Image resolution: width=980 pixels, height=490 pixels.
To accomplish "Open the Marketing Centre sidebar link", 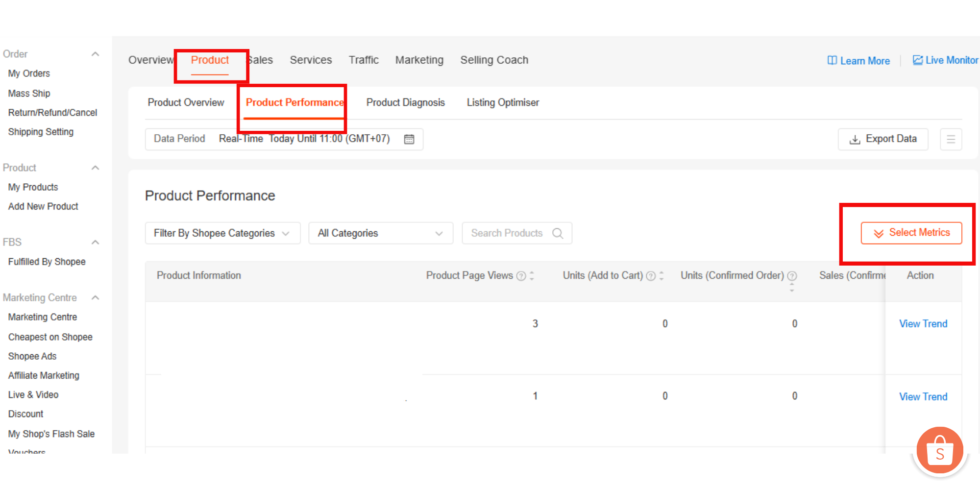I will [42, 318].
